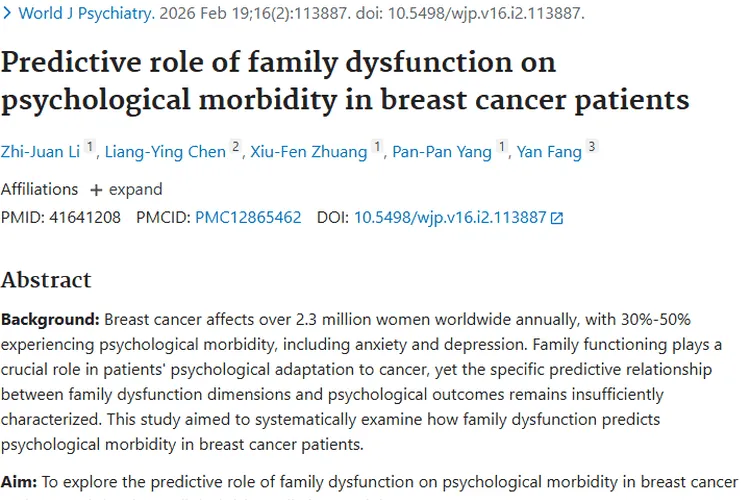Open author Yan Fang's link
The image size is (750, 500).
(549, 151)
